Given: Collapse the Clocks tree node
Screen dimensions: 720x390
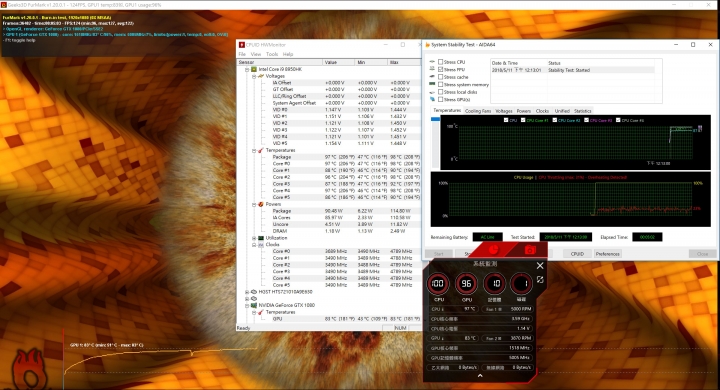Looking at the screenshot, I should point(254,245).
